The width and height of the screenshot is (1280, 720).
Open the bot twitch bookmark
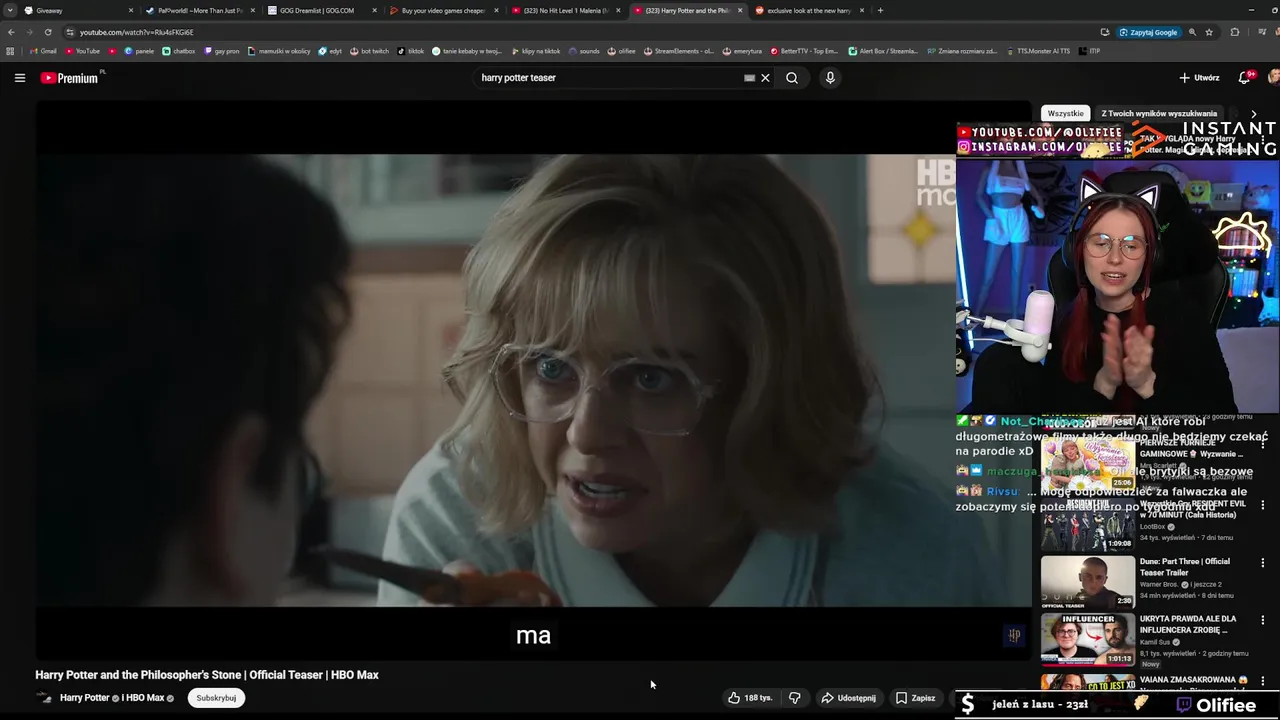pyautogui.click(x=369, y=51)
